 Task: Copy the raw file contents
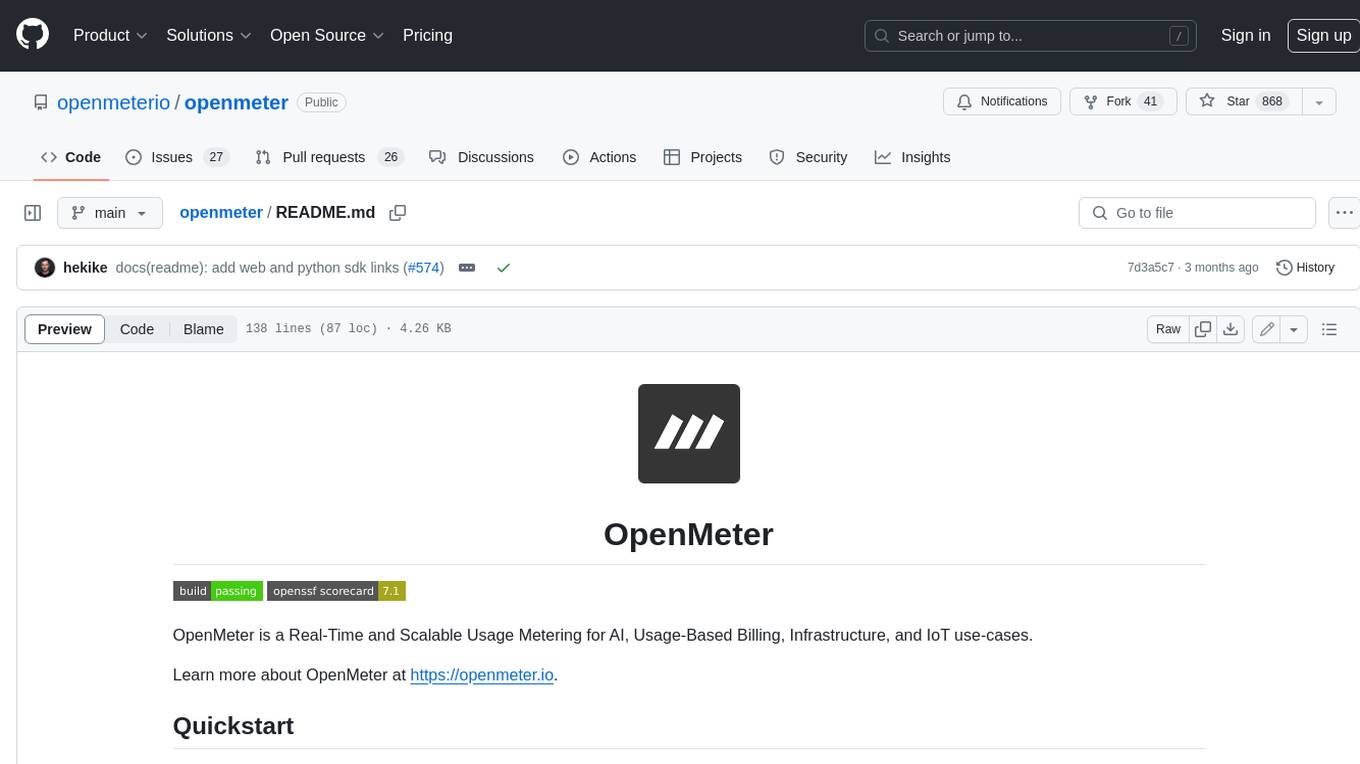pos(1203,329)
